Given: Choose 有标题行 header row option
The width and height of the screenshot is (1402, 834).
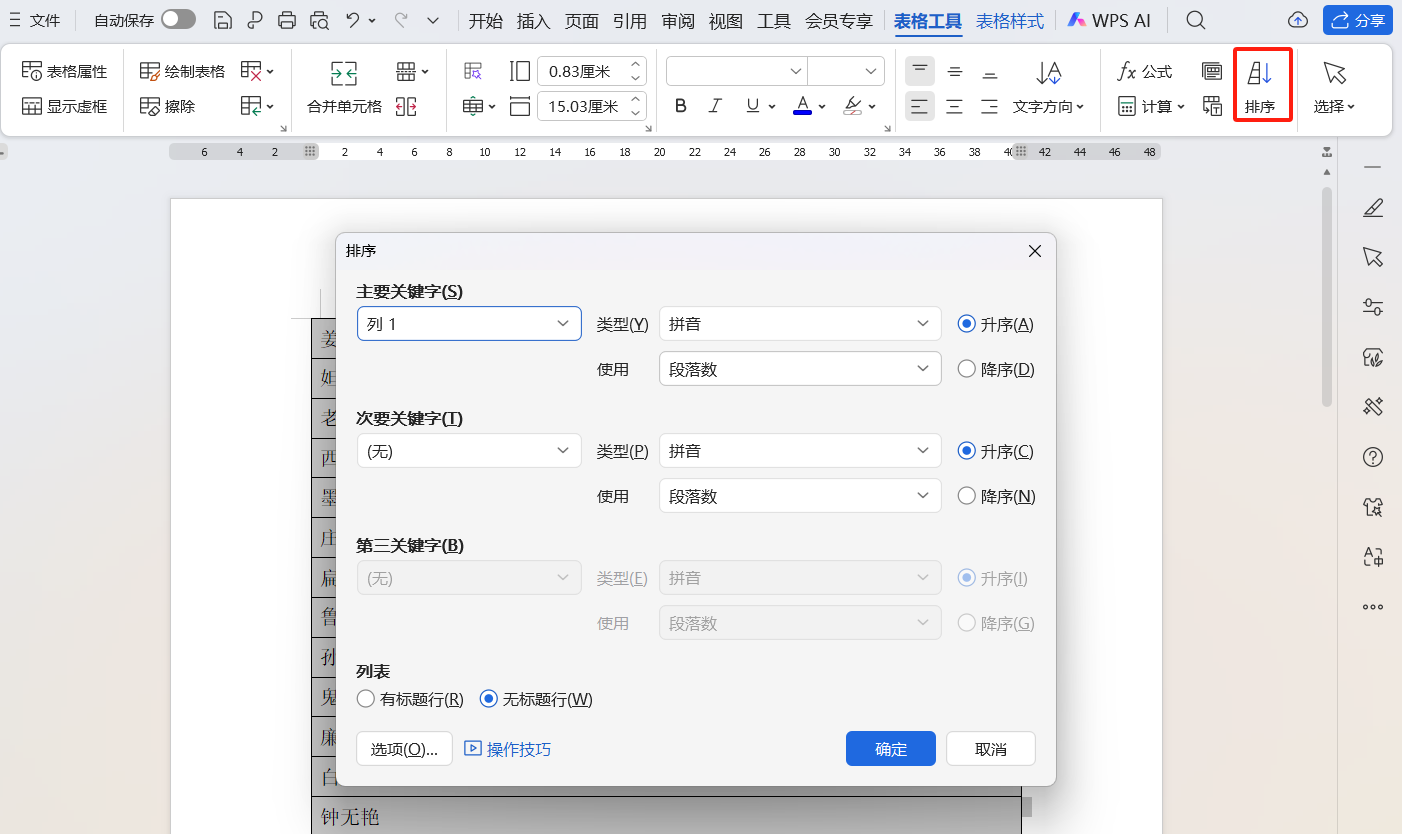Looking at the screenshot, I should (x=366, y=699).
